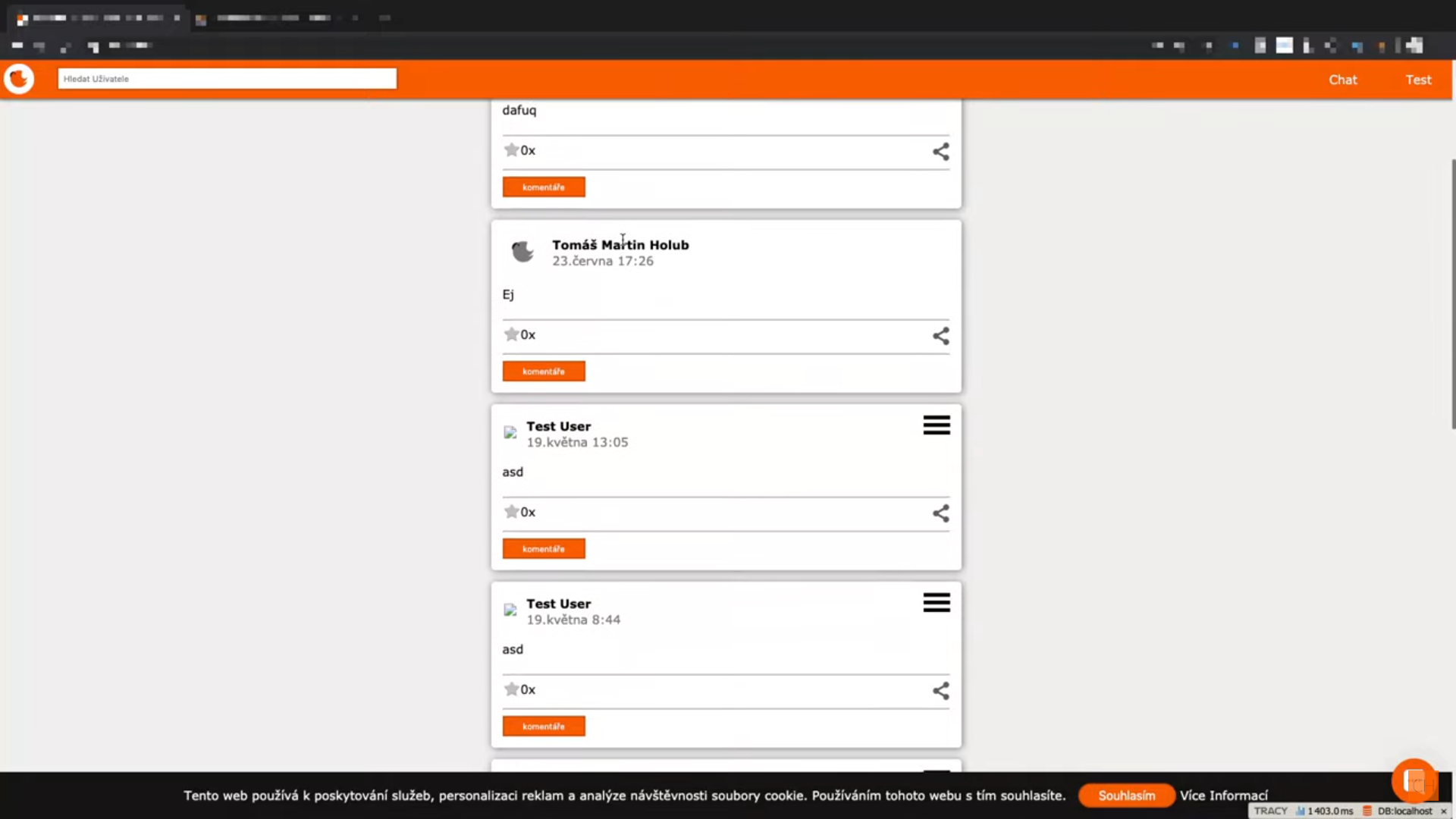
Task: Open hamburger menu on 8:44 Test User post
Action: pyautogui.click(x=937, y=603)
